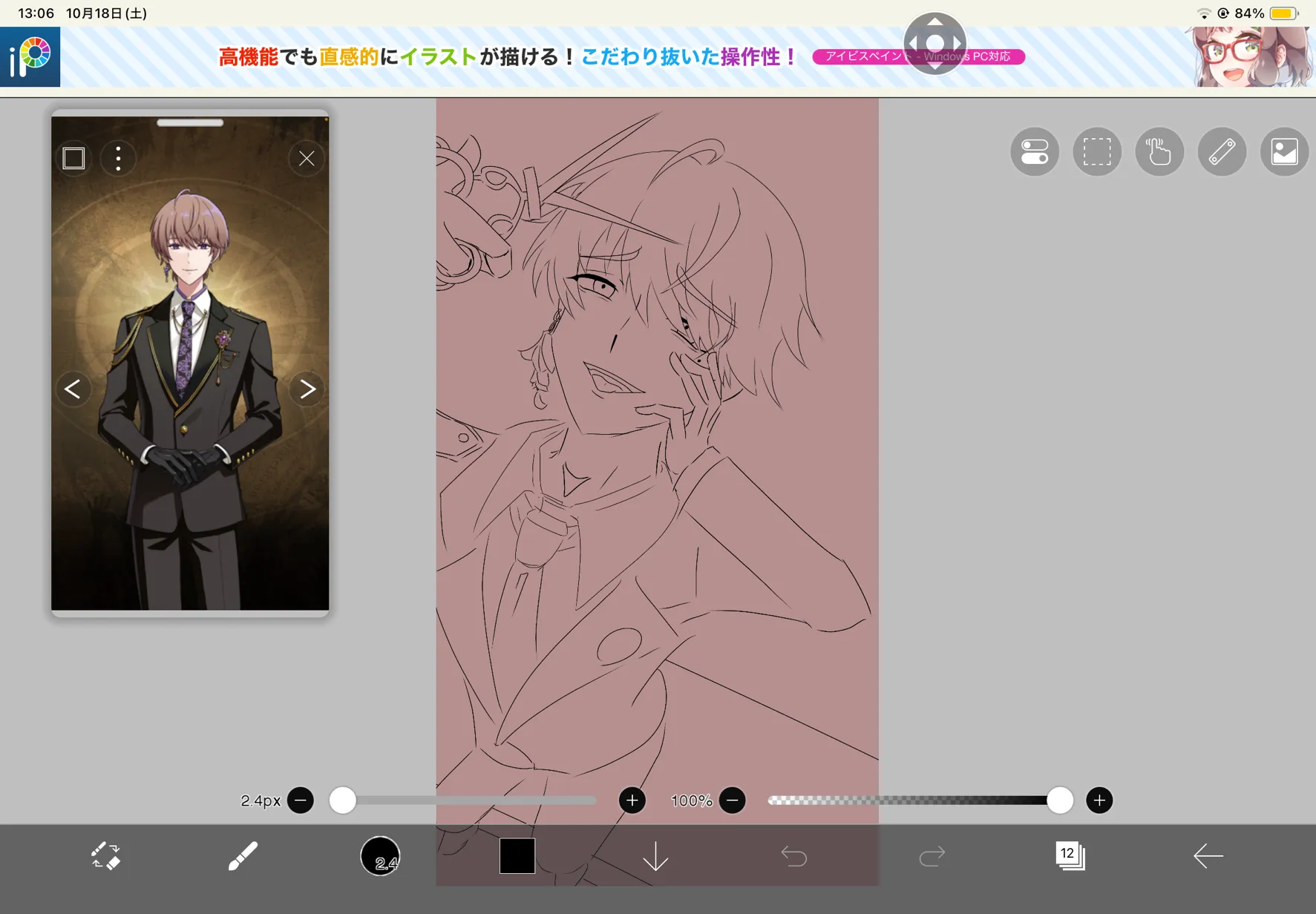Click the brush thickness slider handle

pos(342,800)
